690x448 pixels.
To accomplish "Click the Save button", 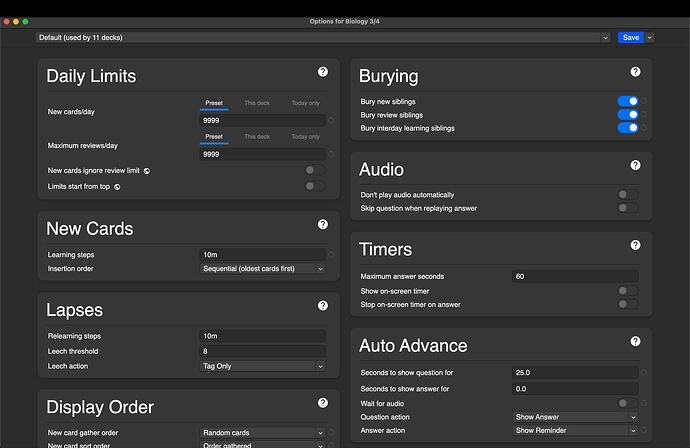I will [630, 37].
